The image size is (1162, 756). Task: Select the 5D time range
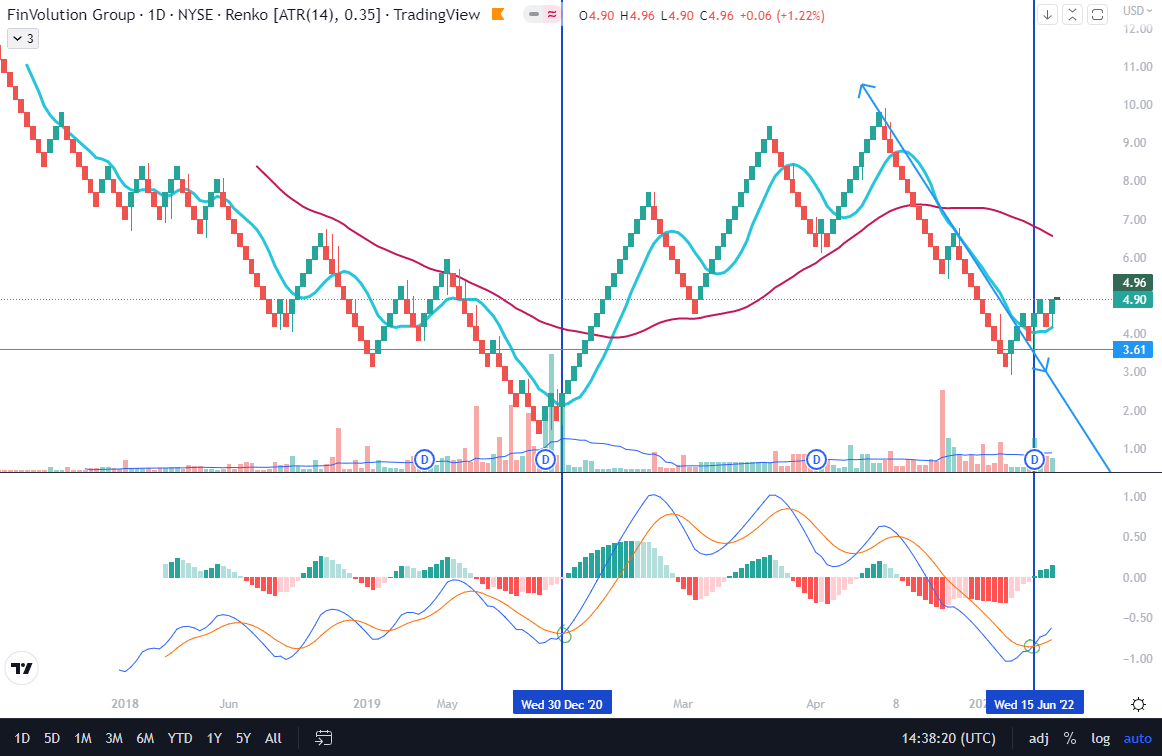point(52,738)
